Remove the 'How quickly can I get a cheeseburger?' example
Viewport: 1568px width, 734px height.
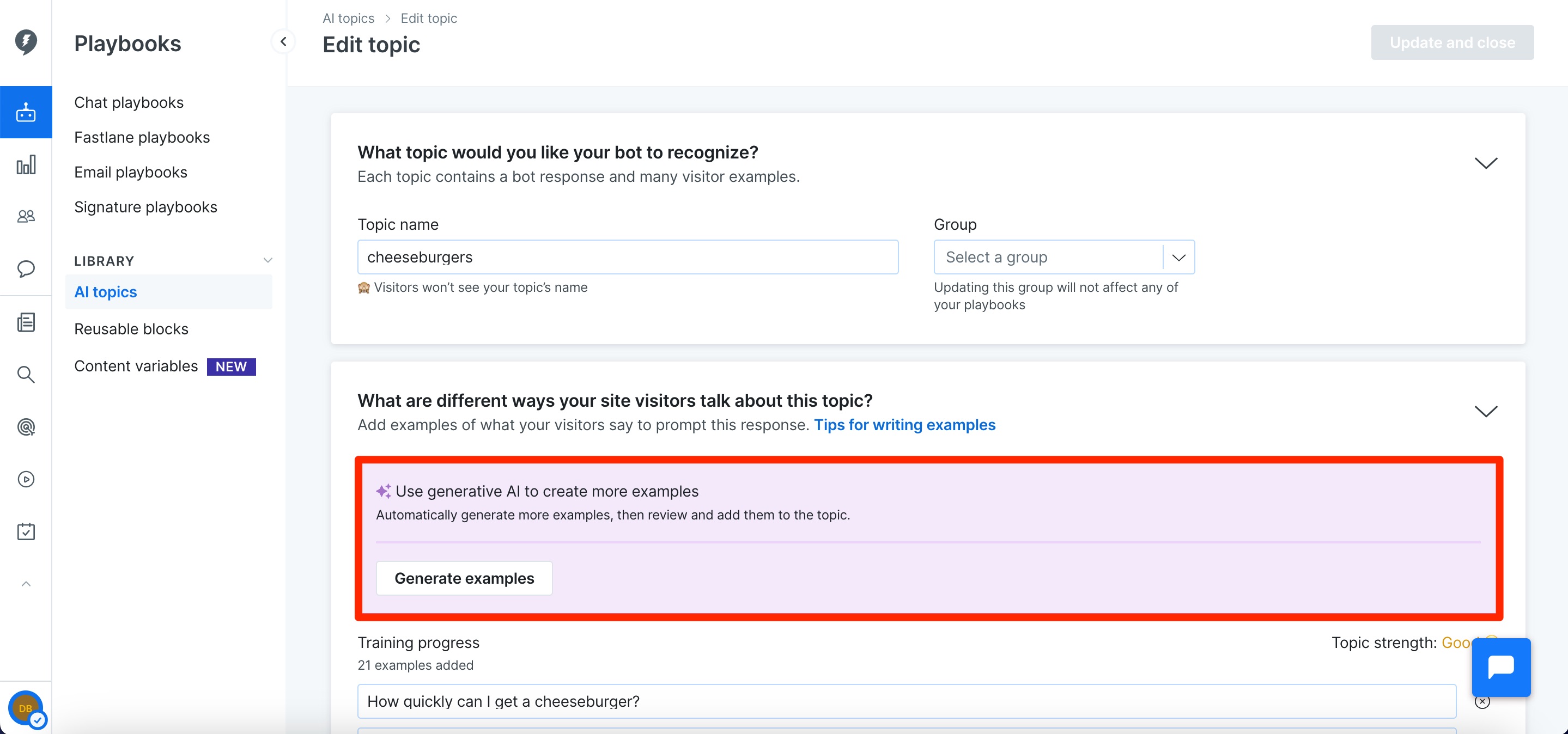(x=1482, y=701)
